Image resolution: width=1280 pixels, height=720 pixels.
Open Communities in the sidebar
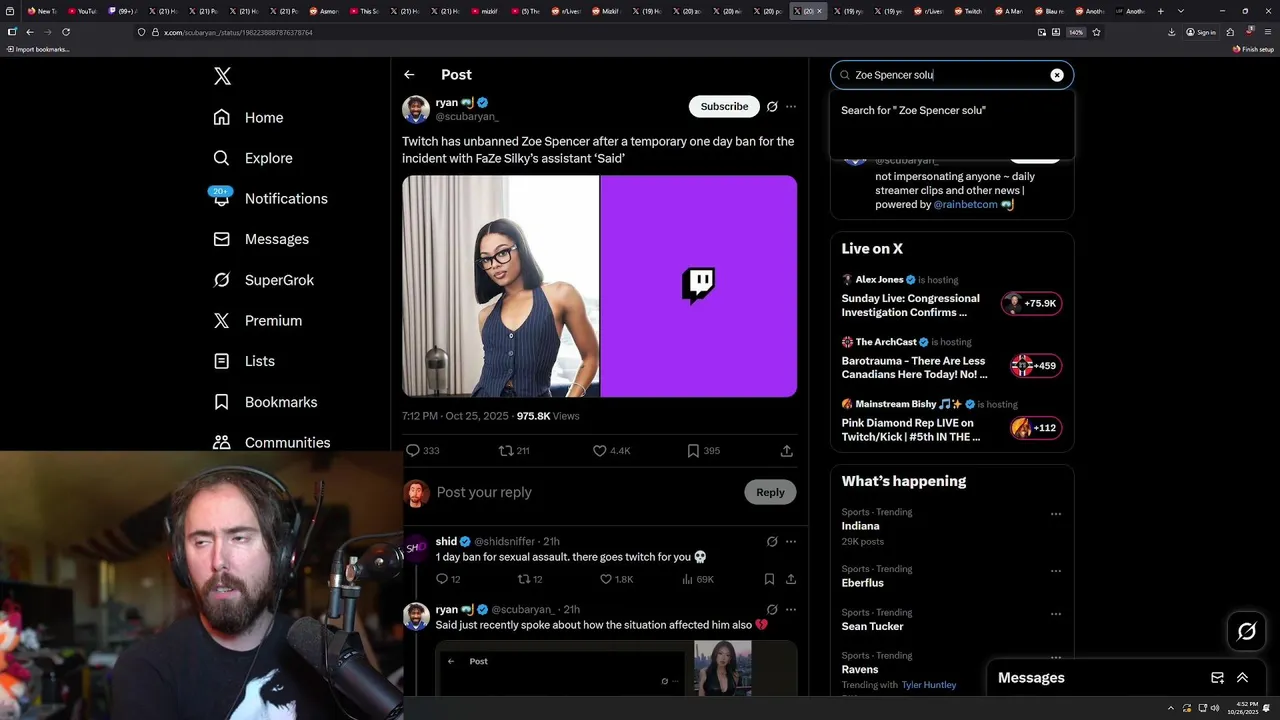pos(272,442)
